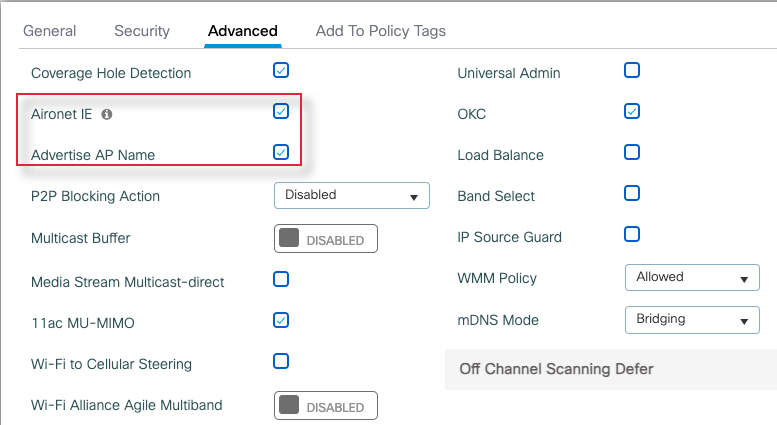Viewport: 777px width, 425px height.
Task: Click the Aironet IE info icon
Action: pos(107,114)
